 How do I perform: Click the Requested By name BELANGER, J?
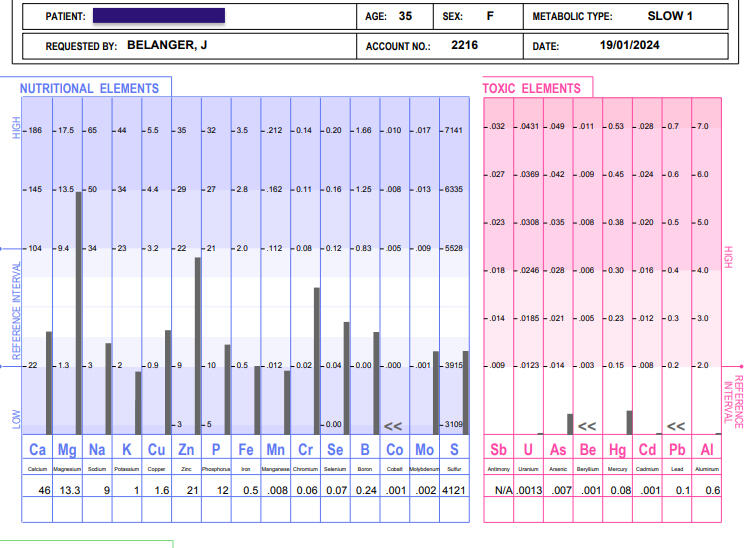pyautogui.click(x=167, y=46)
